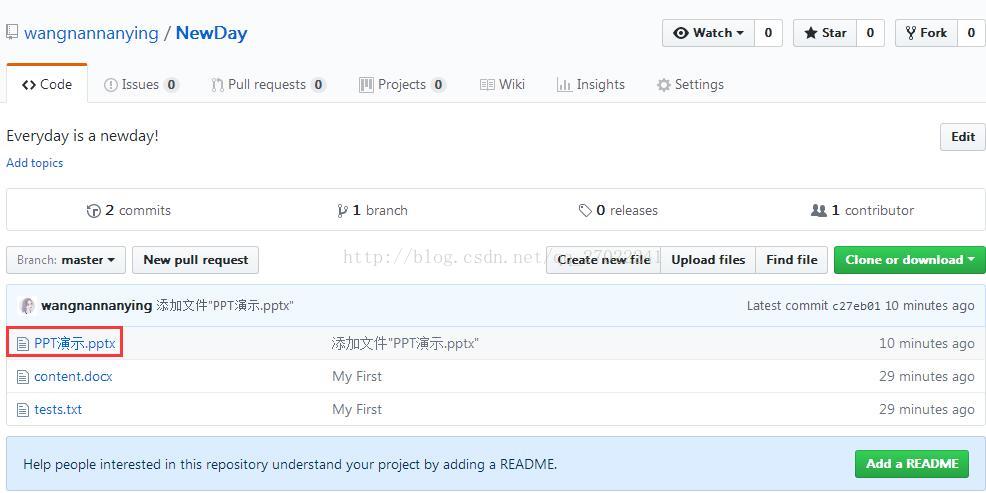Image resolution: width=986 pixels, height=493 pixels.
Task: Fork the NewDay repository
Action: coord(927,33)
